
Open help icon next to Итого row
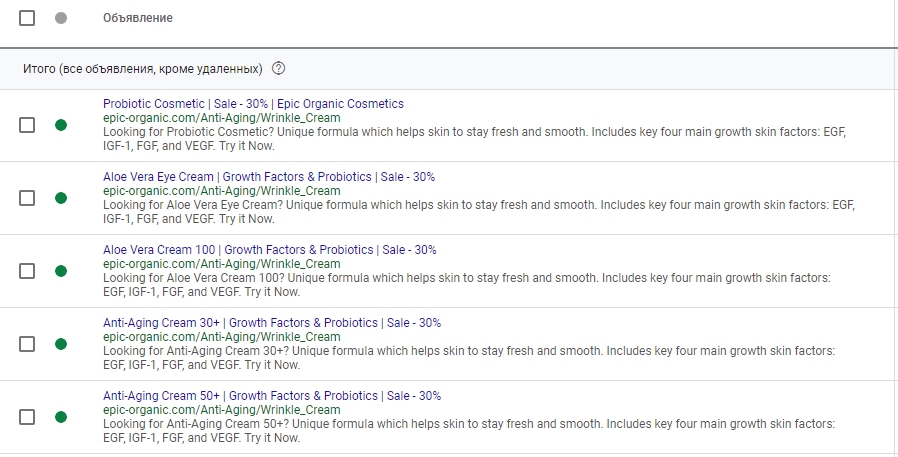(278, 69)
